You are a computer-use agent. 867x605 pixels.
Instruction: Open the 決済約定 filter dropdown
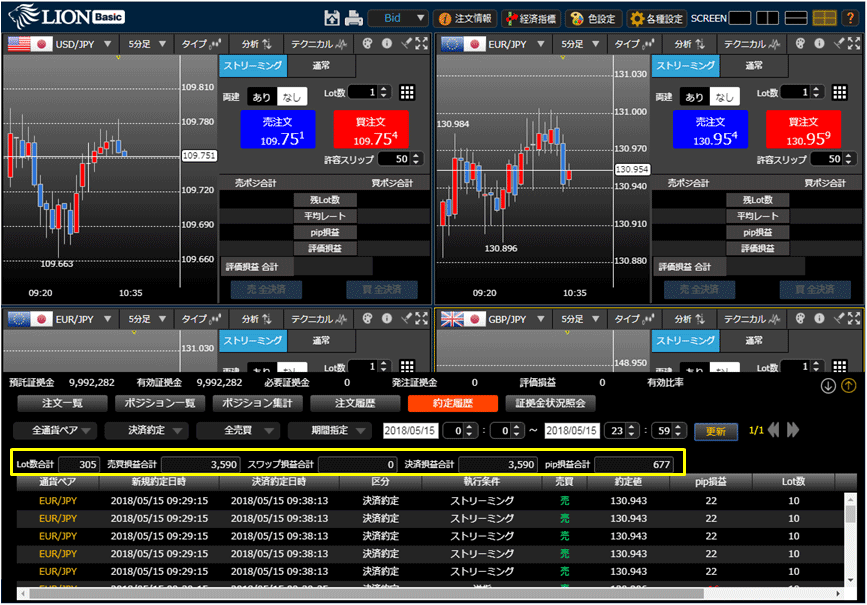(x=147, y=430)
